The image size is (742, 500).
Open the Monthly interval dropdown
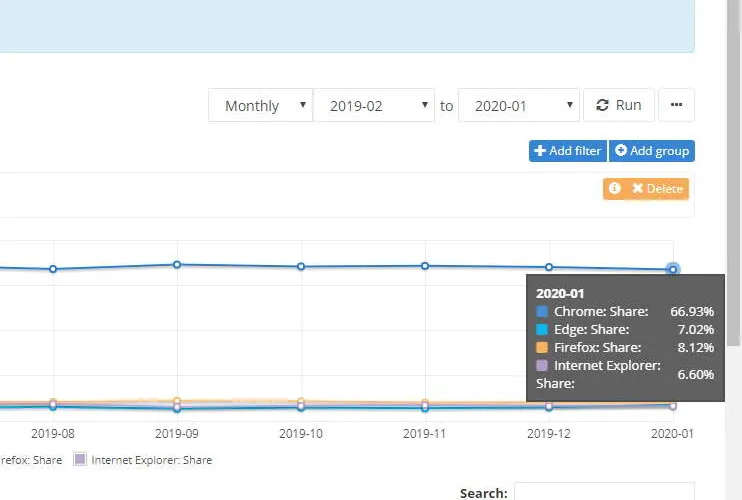(x=260, y=105)
